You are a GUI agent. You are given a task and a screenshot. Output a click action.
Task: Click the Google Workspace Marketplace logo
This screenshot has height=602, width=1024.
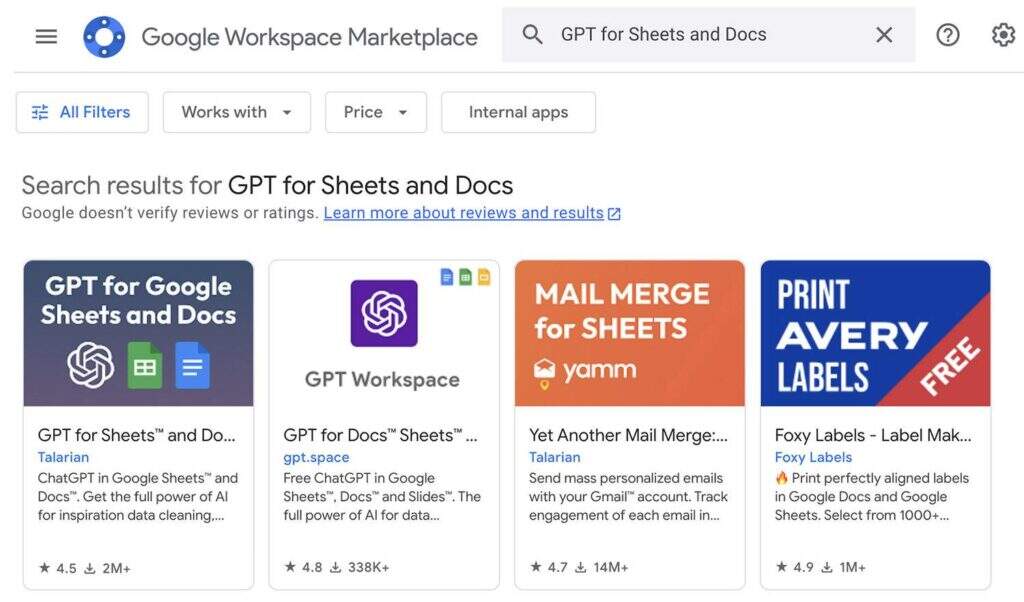click(x=104, y=37)
